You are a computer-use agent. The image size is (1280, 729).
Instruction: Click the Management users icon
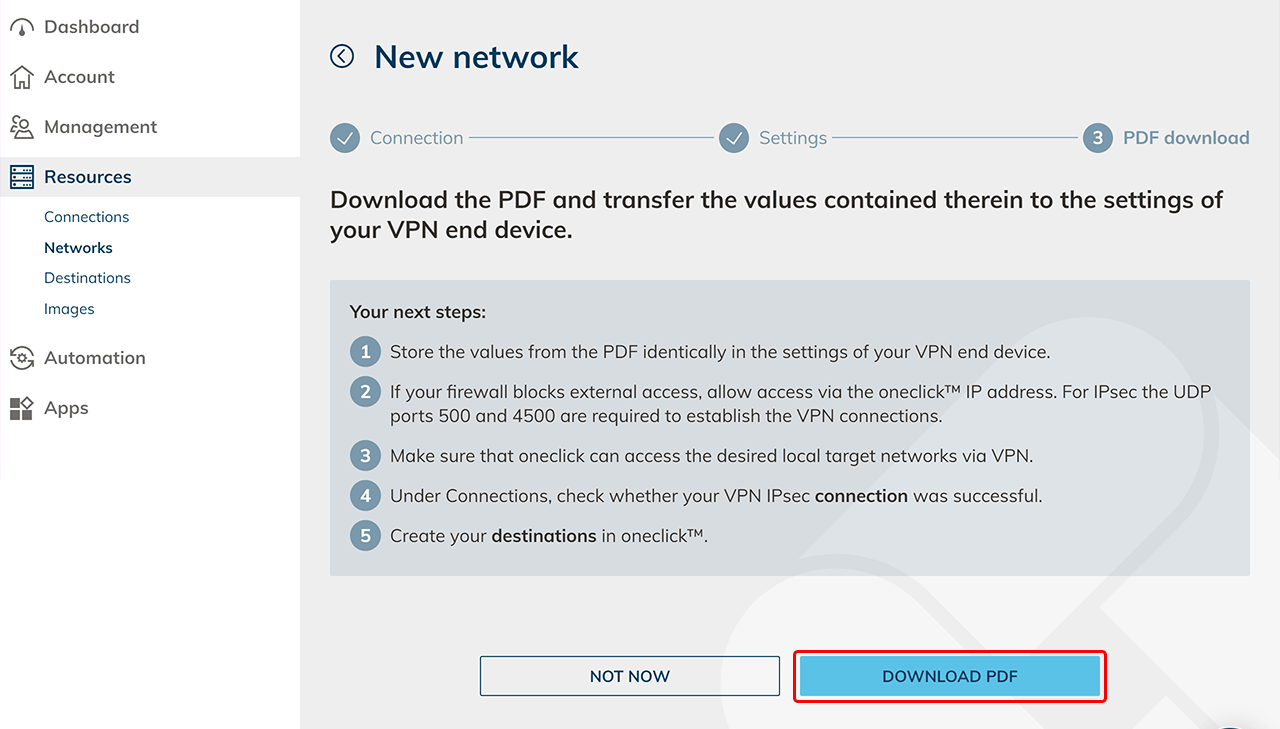tap(21, 127)
